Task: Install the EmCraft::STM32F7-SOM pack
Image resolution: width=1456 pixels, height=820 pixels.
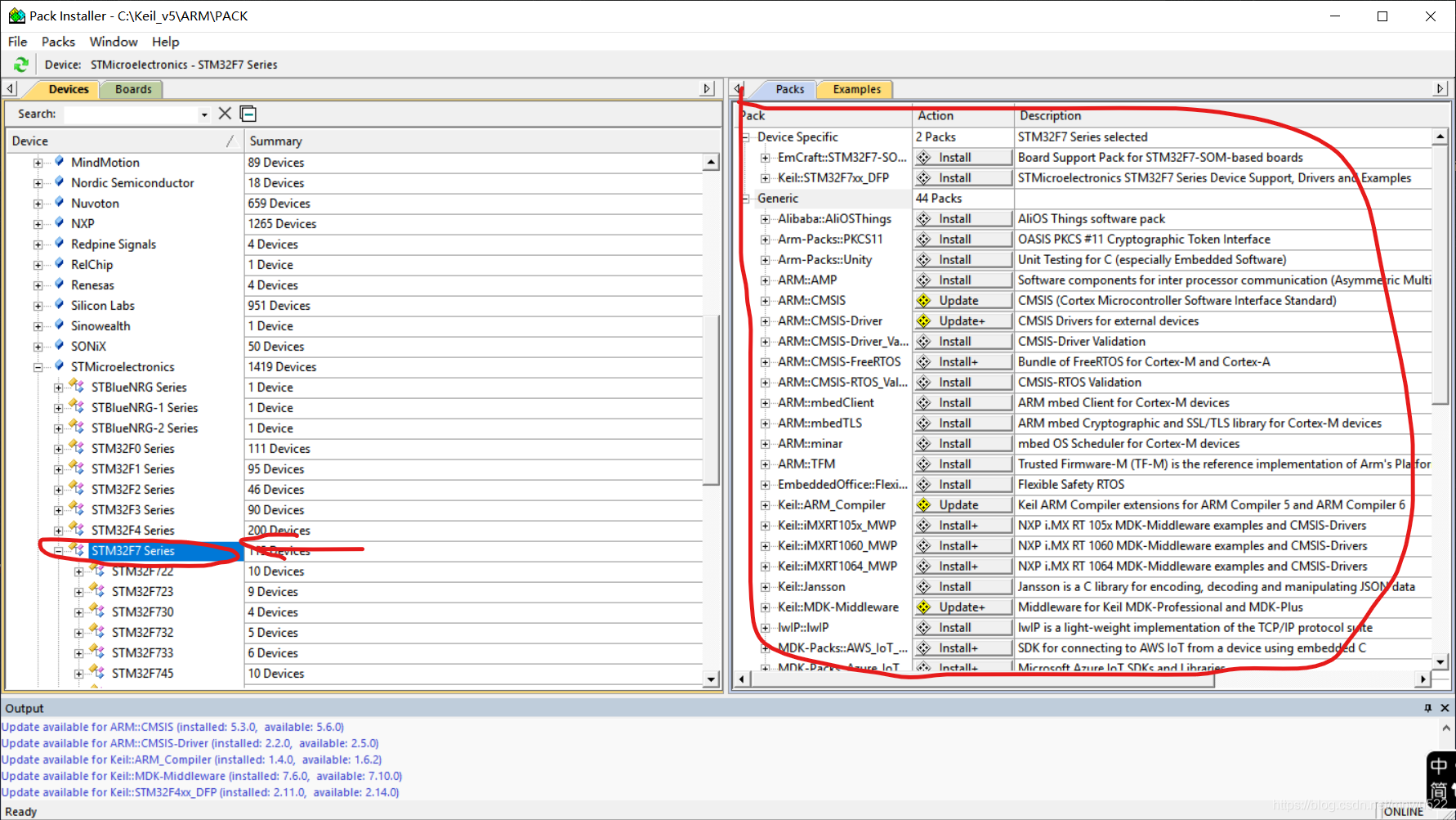Action: point(962,157)
